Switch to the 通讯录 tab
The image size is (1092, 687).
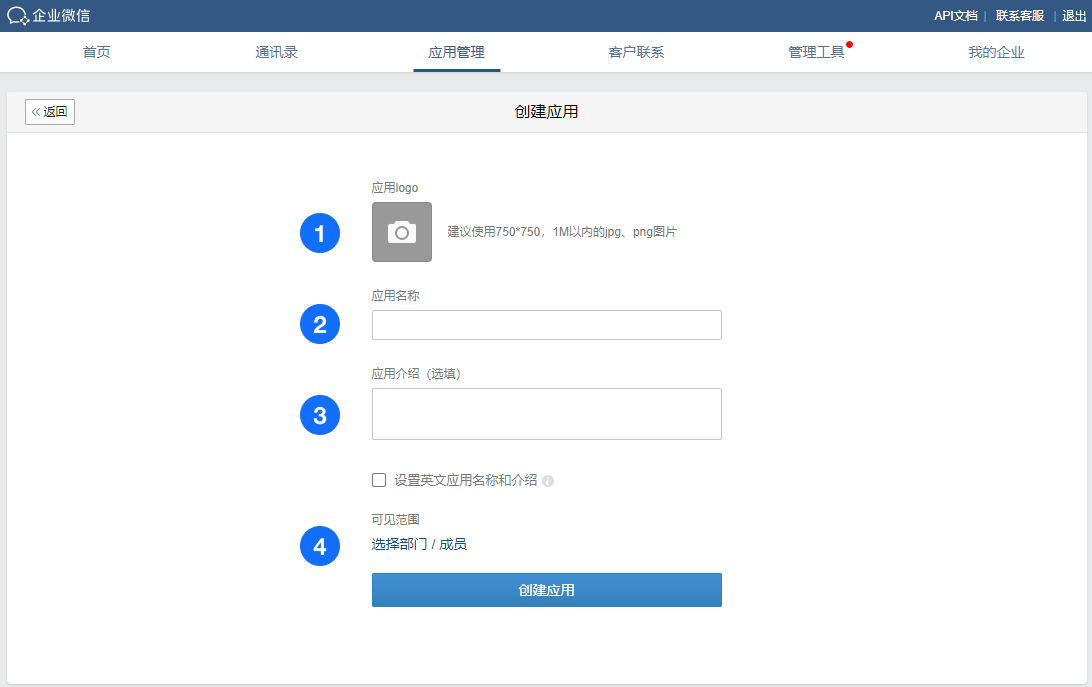pos(276,52)
